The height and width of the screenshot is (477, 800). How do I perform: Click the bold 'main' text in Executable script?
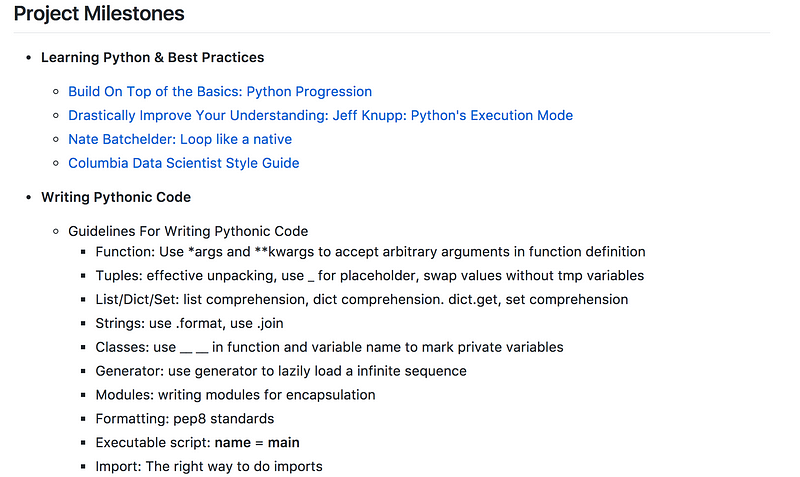(x=281, y=443)
